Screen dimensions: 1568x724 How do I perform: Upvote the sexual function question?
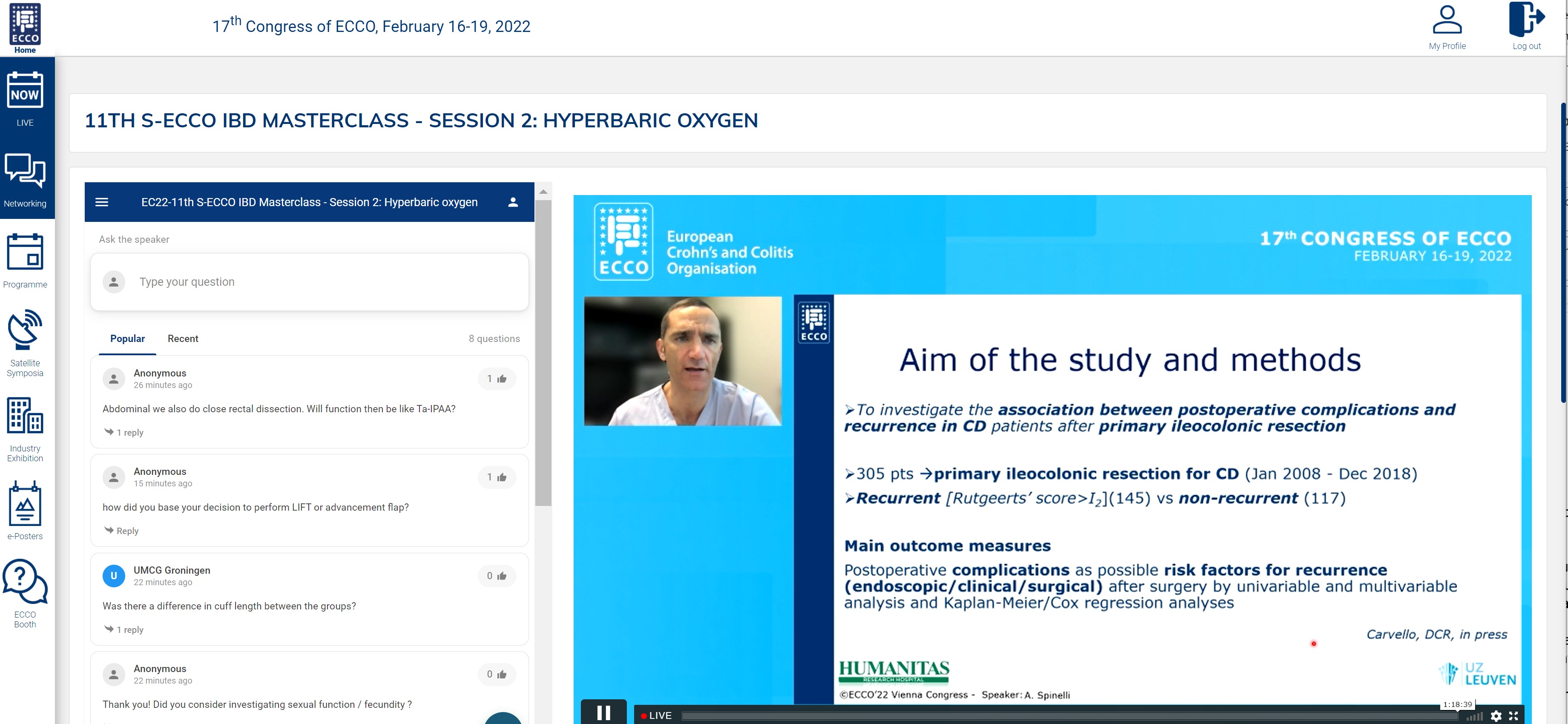tap(497, 675)
